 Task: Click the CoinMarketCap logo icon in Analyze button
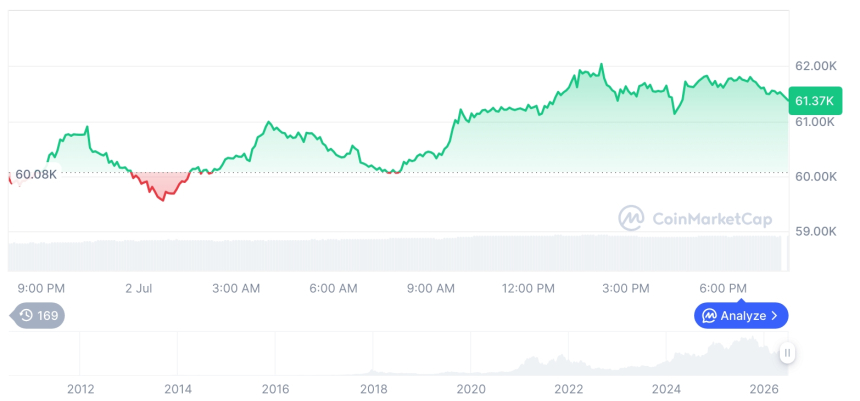pos(710,316)
